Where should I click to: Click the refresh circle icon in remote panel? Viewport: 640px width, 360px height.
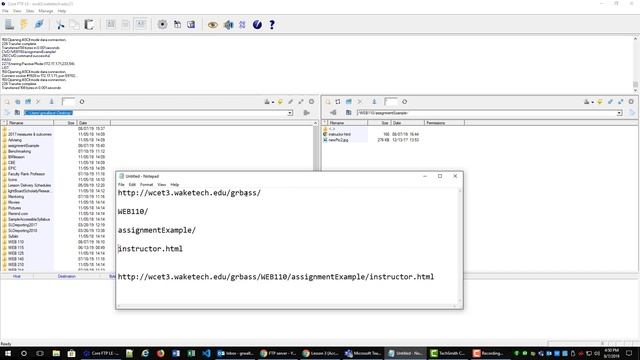404,102
